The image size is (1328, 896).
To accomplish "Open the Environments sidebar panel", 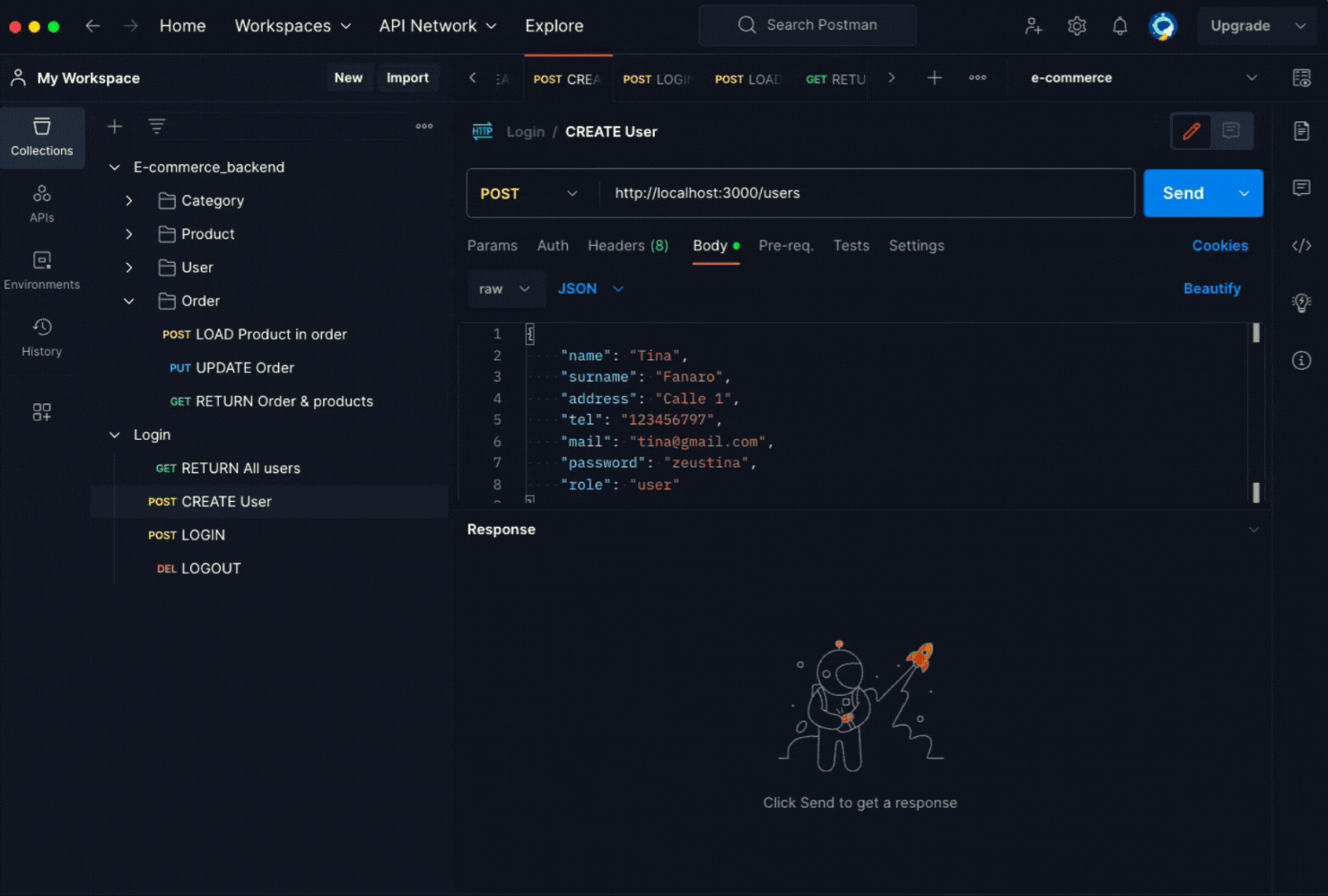I will (41, 270).
